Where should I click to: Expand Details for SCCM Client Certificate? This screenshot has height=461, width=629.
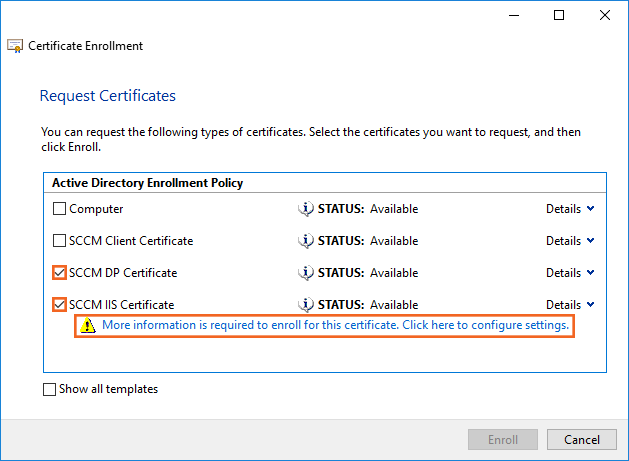pyautogui.click(x=570, y=241)
